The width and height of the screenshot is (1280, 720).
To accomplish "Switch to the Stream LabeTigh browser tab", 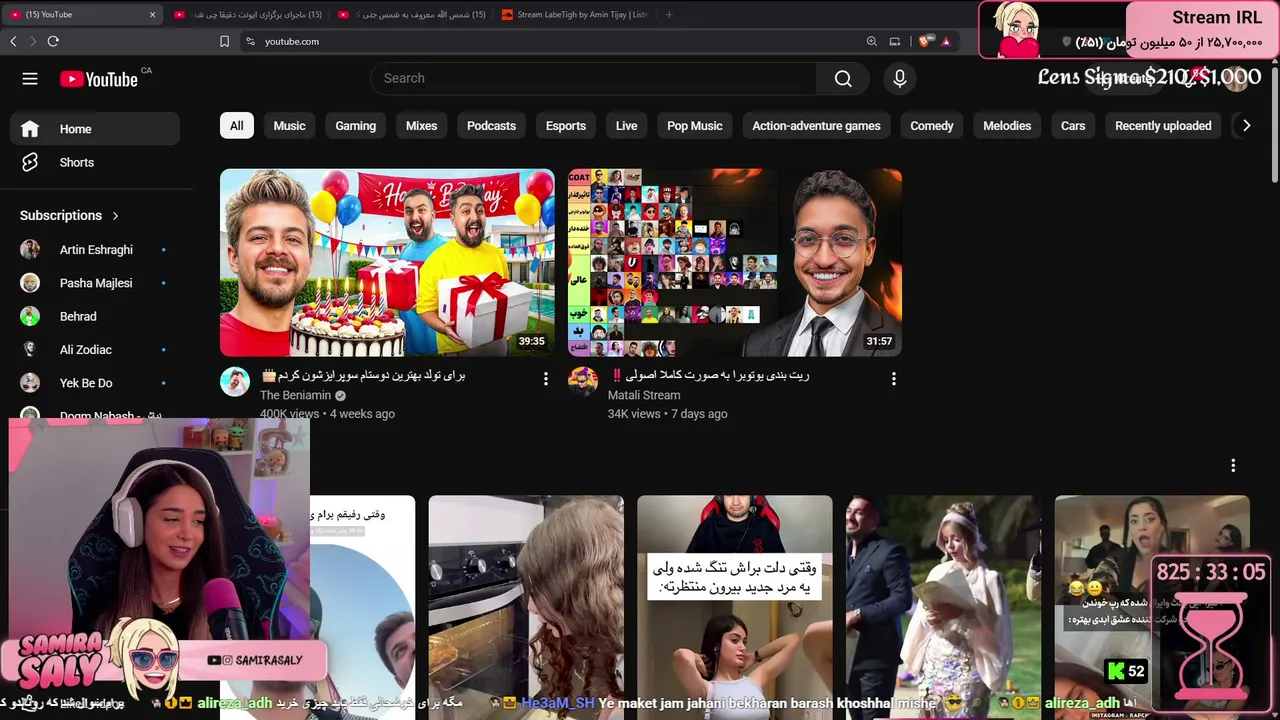I will [x=575, y=14].
